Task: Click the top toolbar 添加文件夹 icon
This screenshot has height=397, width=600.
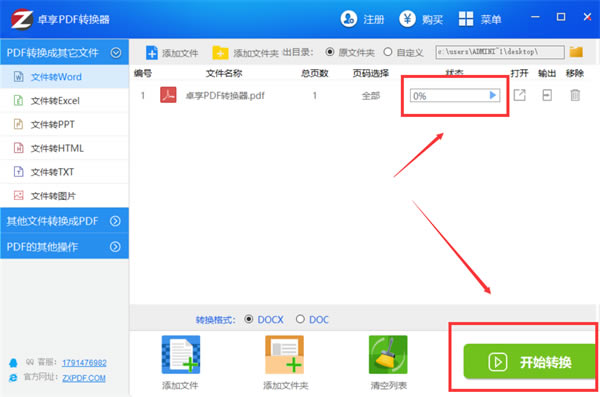Action: 220,52
